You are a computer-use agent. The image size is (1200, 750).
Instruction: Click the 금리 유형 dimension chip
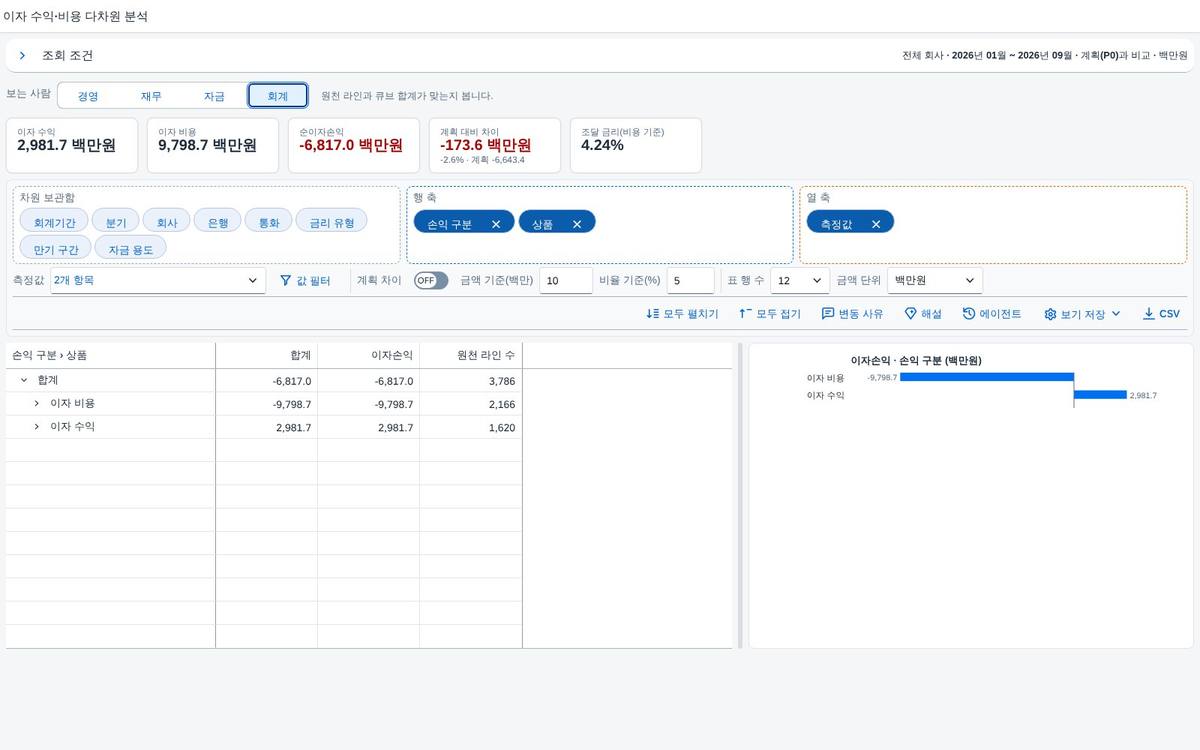point(332,222)
